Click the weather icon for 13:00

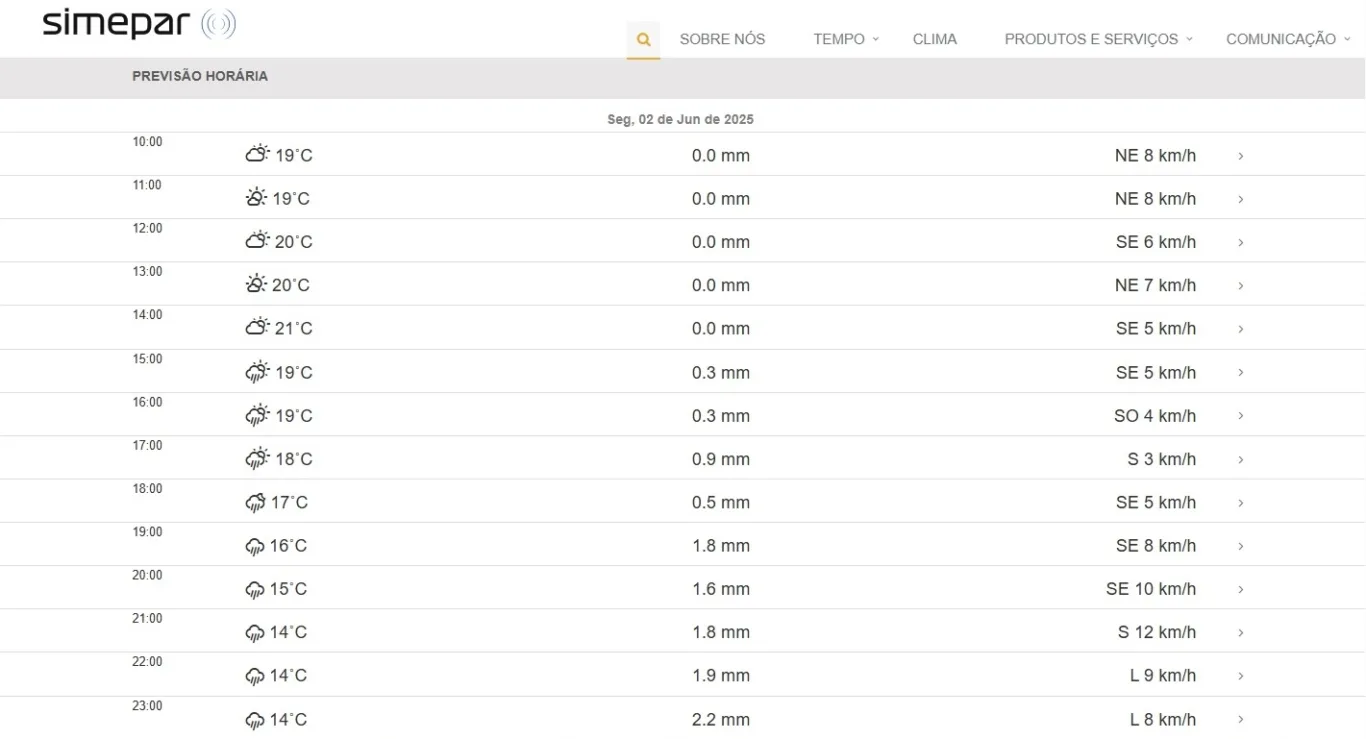[x=256, y=284]
